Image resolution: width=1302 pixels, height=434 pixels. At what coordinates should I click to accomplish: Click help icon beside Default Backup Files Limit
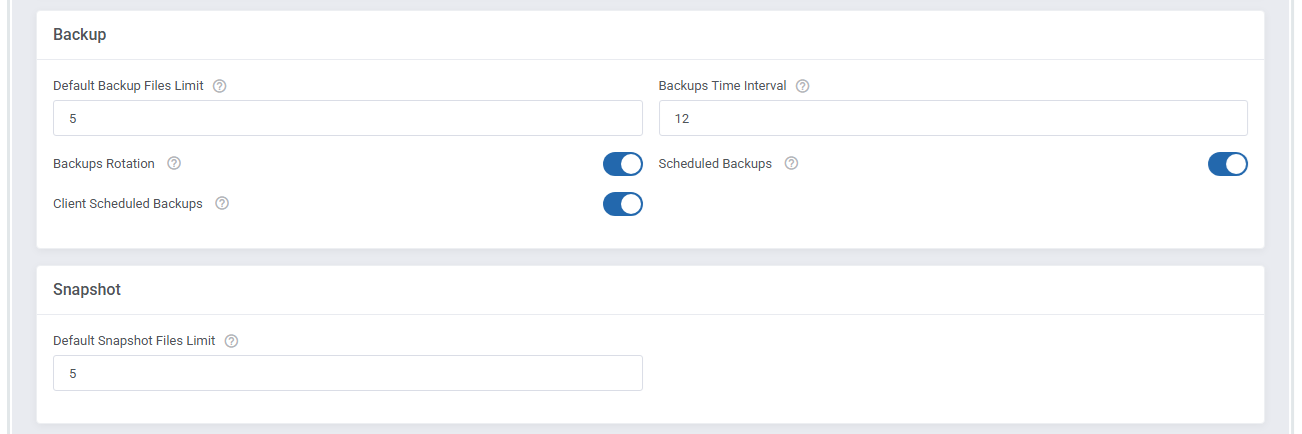click(220, 86)
